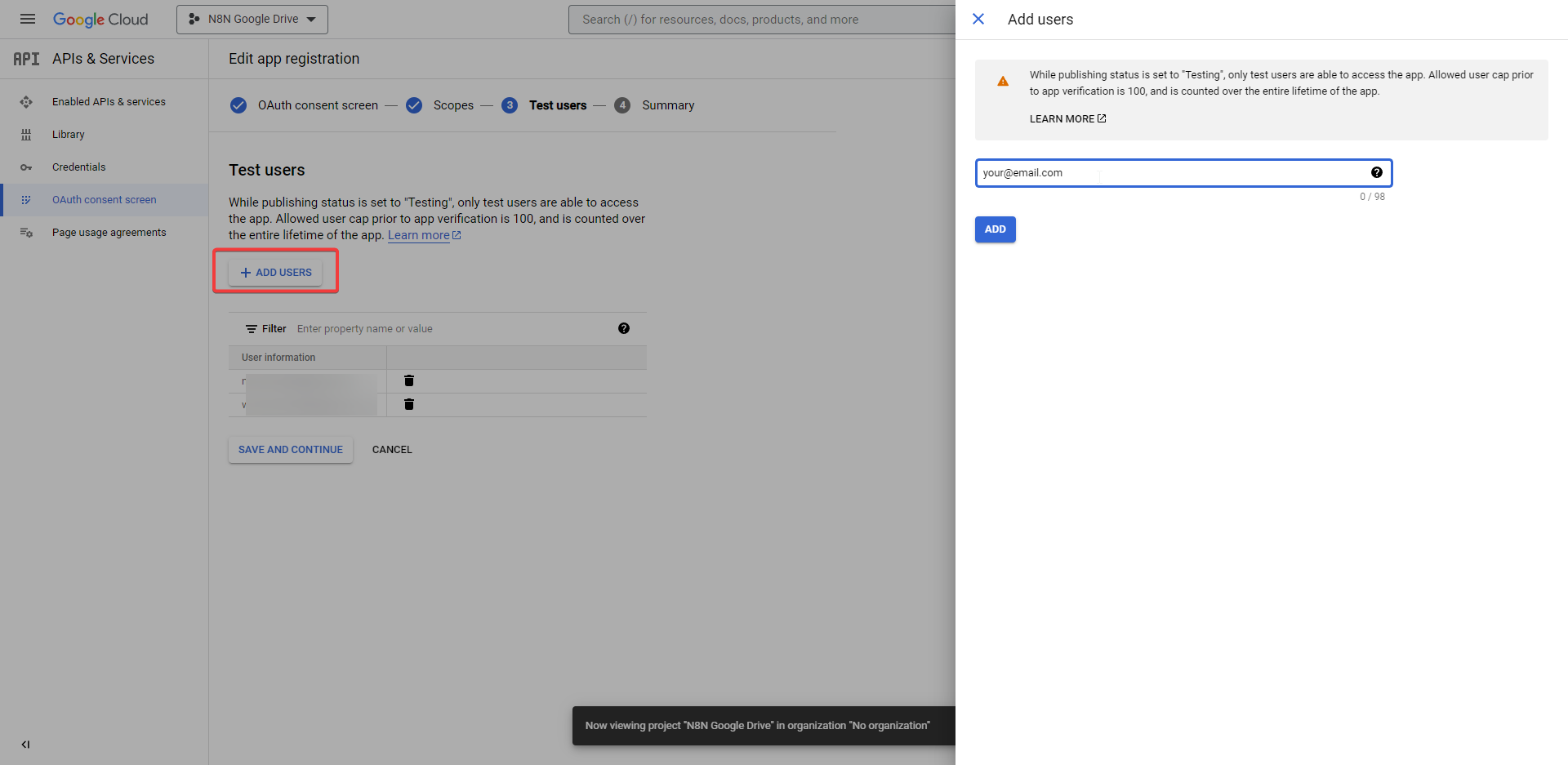Click the email field help icon
Screen dimensions: 1568x765
coord(1377,172)
